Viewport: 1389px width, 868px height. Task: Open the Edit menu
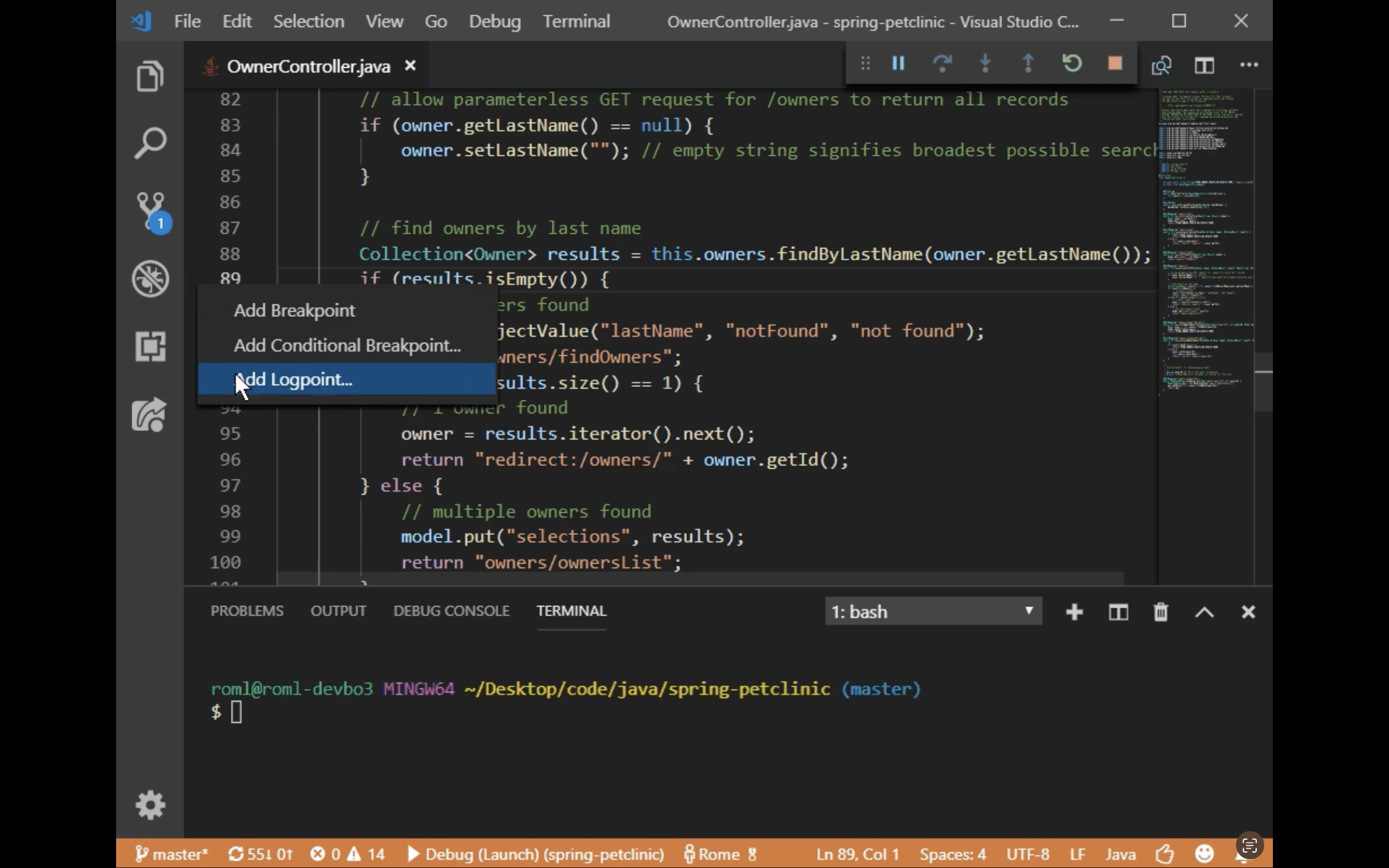(x=237, y=21)
